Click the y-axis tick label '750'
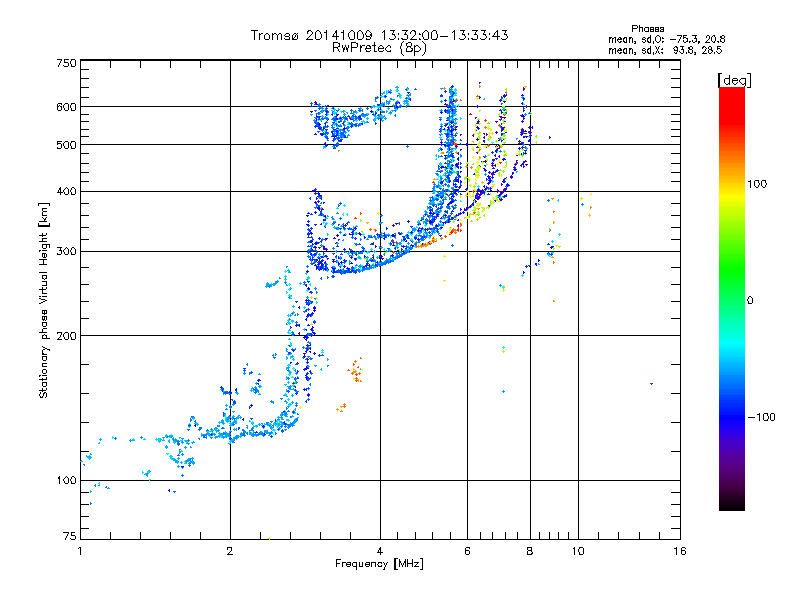Screen dimensions: 800x600 [x=66, y=63]
